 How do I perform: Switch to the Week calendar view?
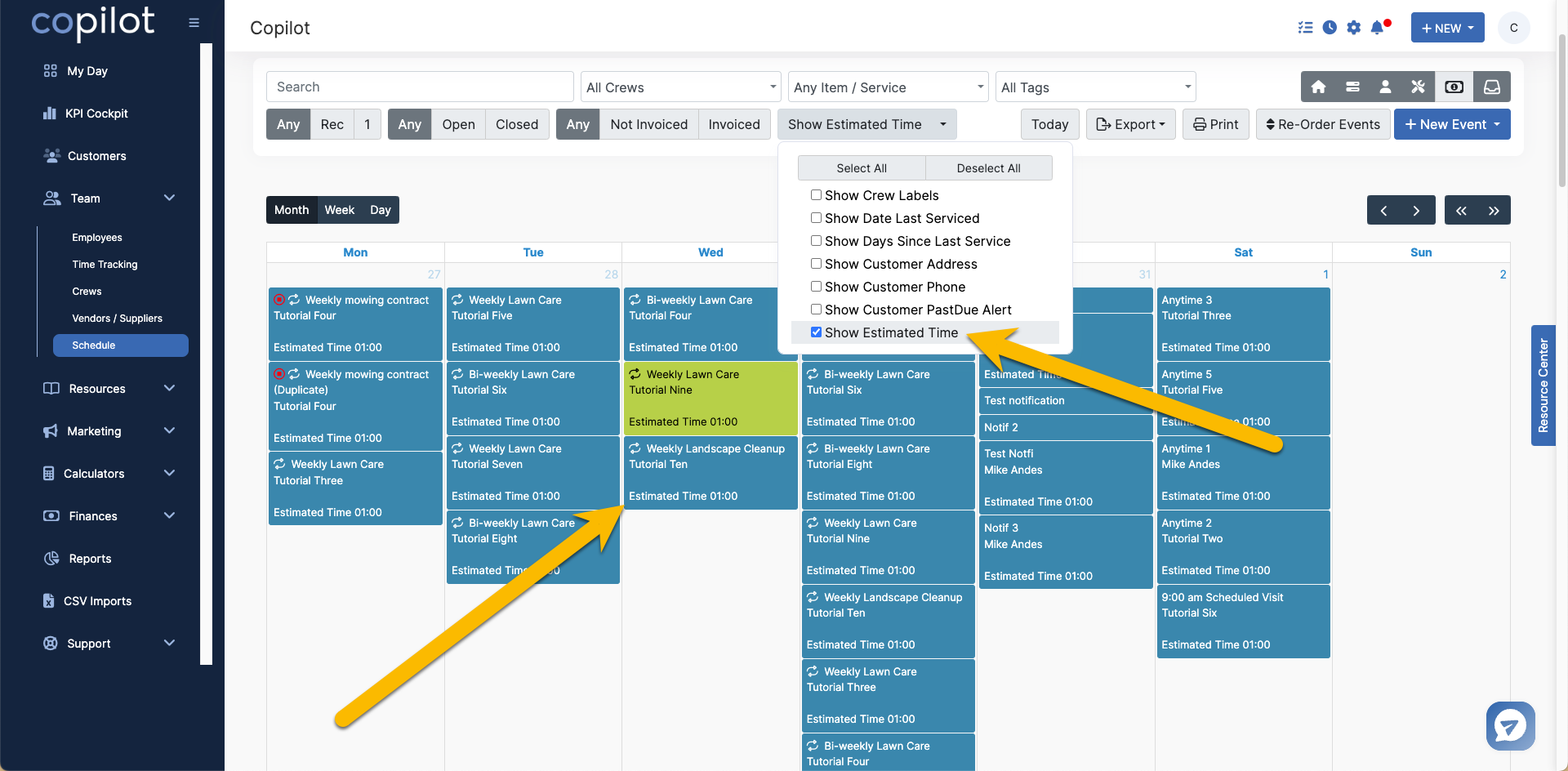pyautogui.click(x=339, y=210)
